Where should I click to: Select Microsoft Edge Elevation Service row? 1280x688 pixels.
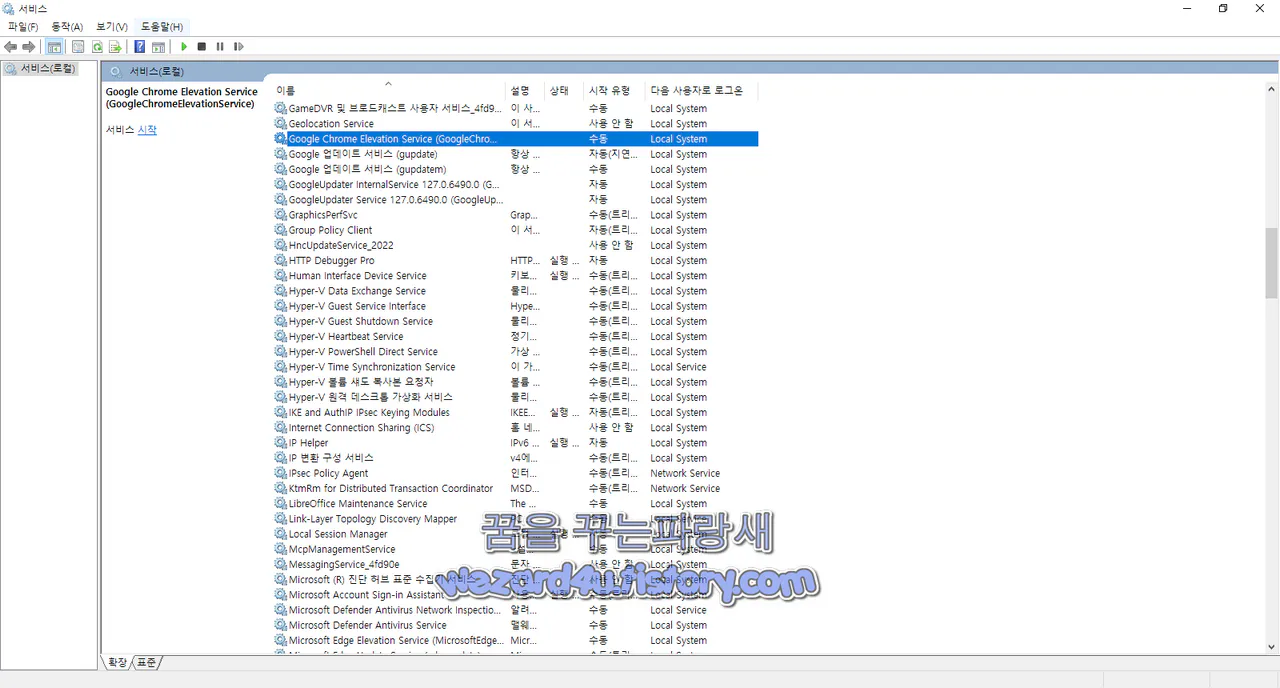click(x=515, y=641)
